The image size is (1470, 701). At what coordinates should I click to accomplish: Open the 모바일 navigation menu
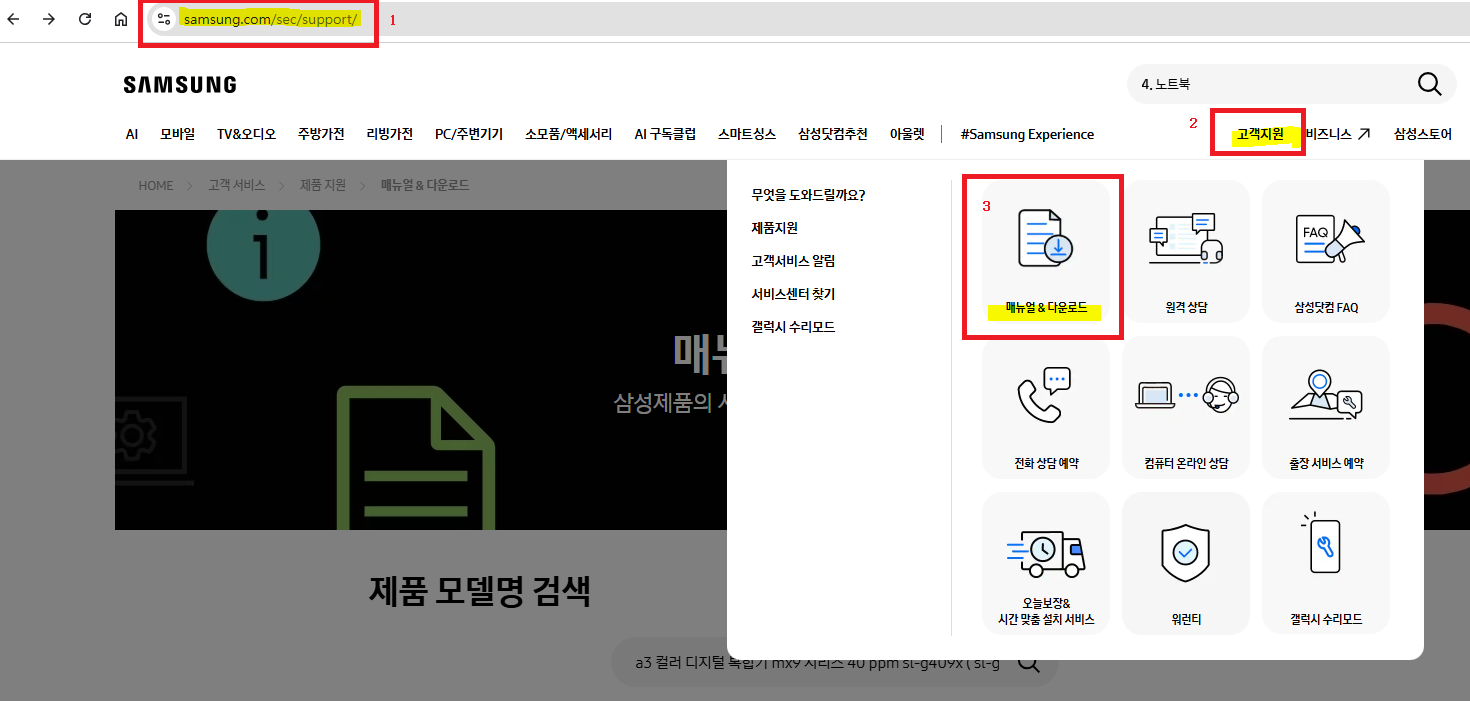[x=178, y=134]
